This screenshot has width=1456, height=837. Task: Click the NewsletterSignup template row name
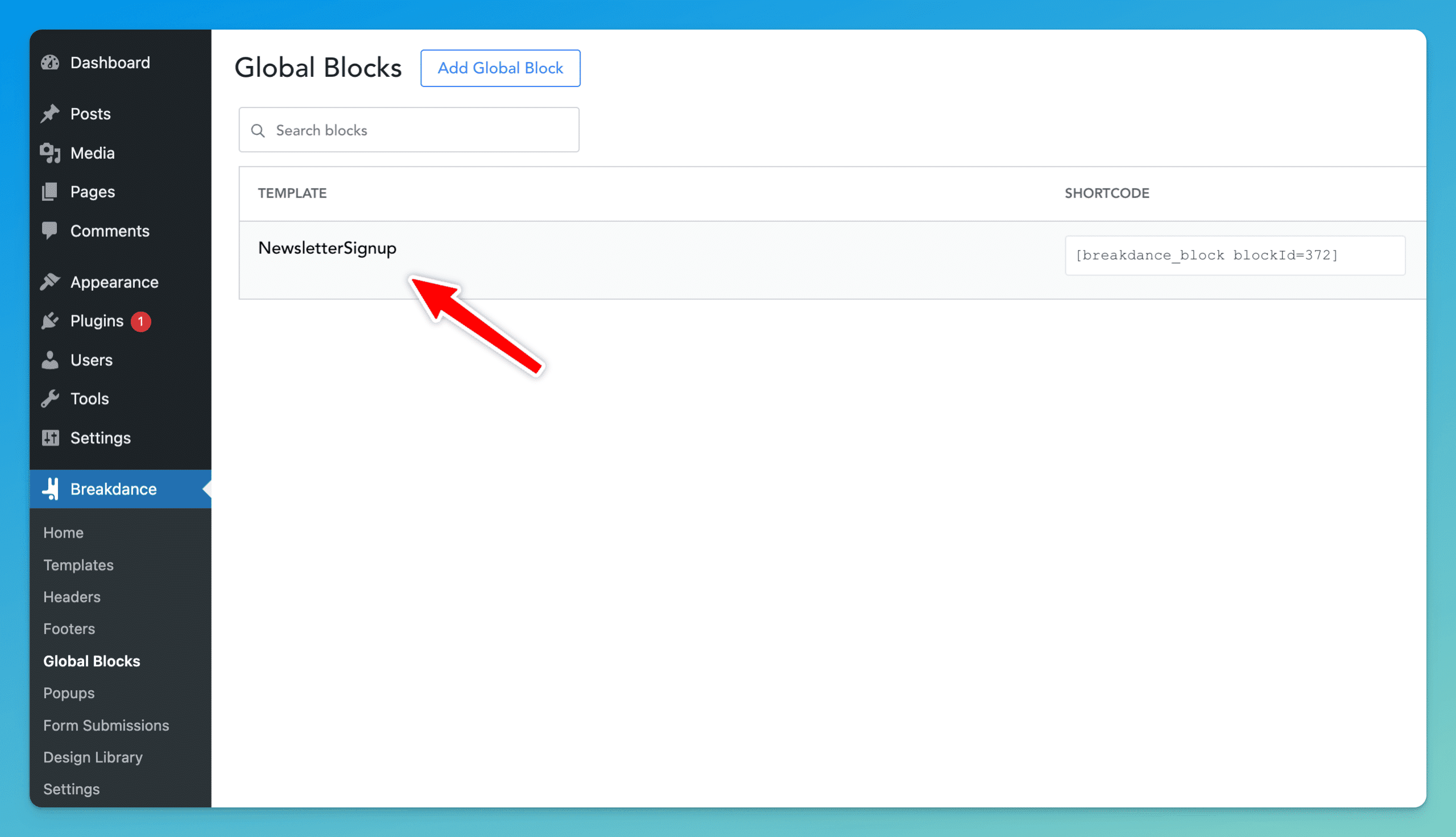tap(327, 248)
